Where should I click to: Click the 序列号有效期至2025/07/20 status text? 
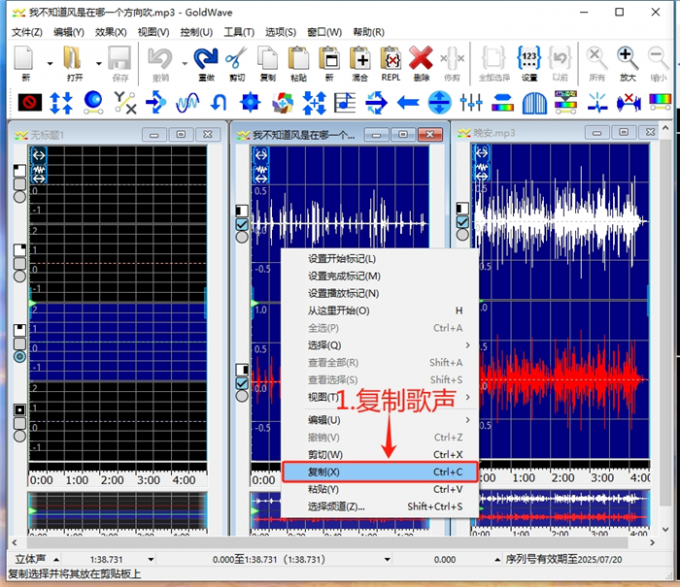click(x=563, y=560)
